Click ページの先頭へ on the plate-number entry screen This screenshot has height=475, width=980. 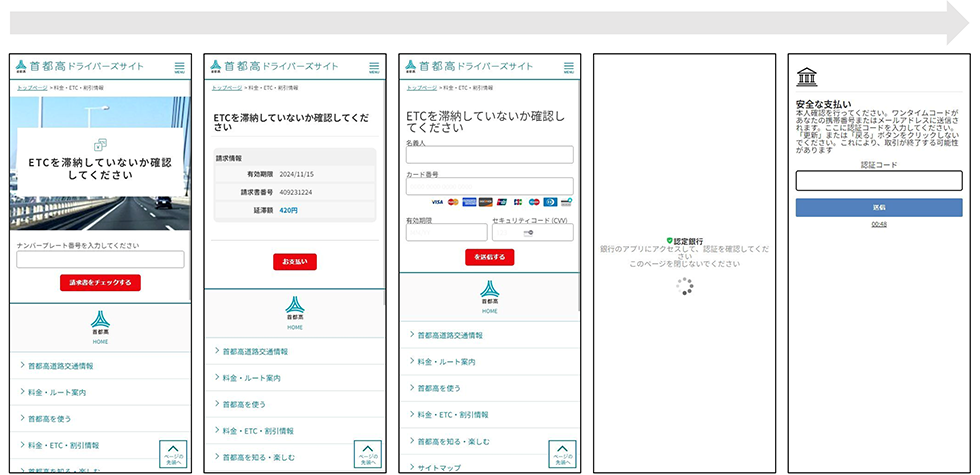tap(173, 454)
